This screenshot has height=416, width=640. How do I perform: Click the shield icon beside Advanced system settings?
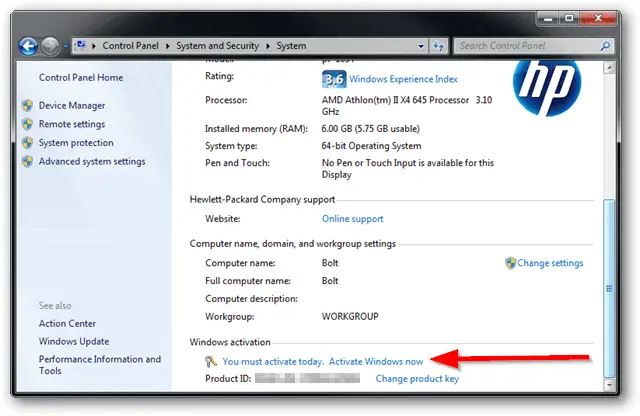coord(27,161)
